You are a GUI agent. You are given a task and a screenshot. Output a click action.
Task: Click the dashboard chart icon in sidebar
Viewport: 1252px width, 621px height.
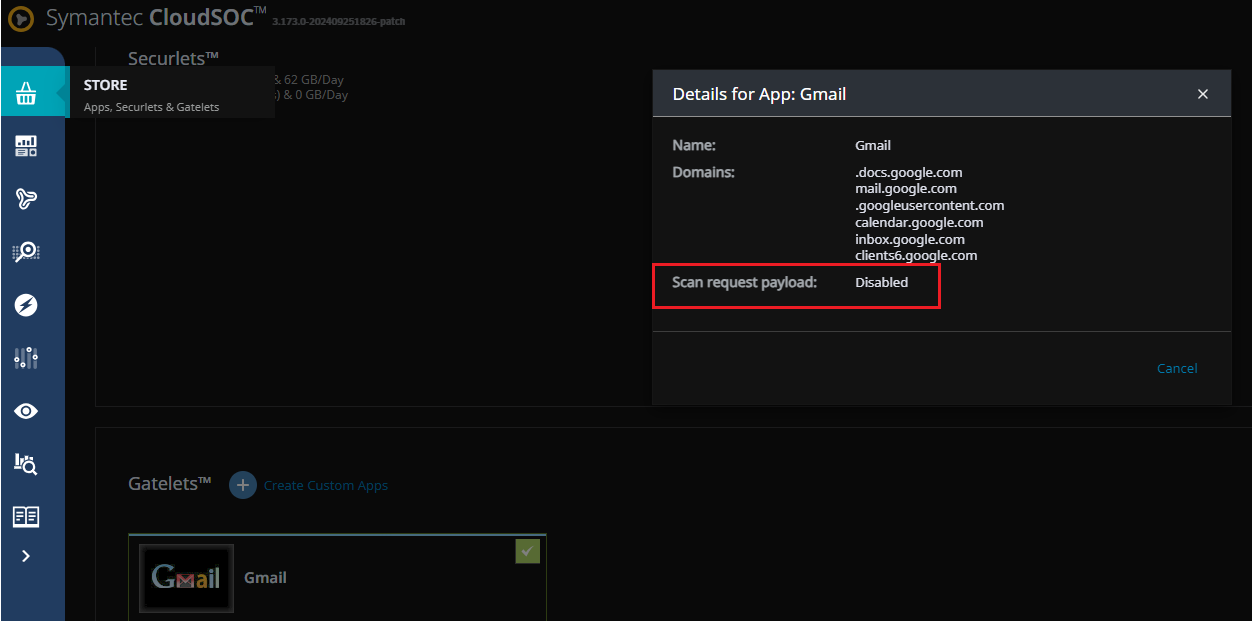(27, 147)
